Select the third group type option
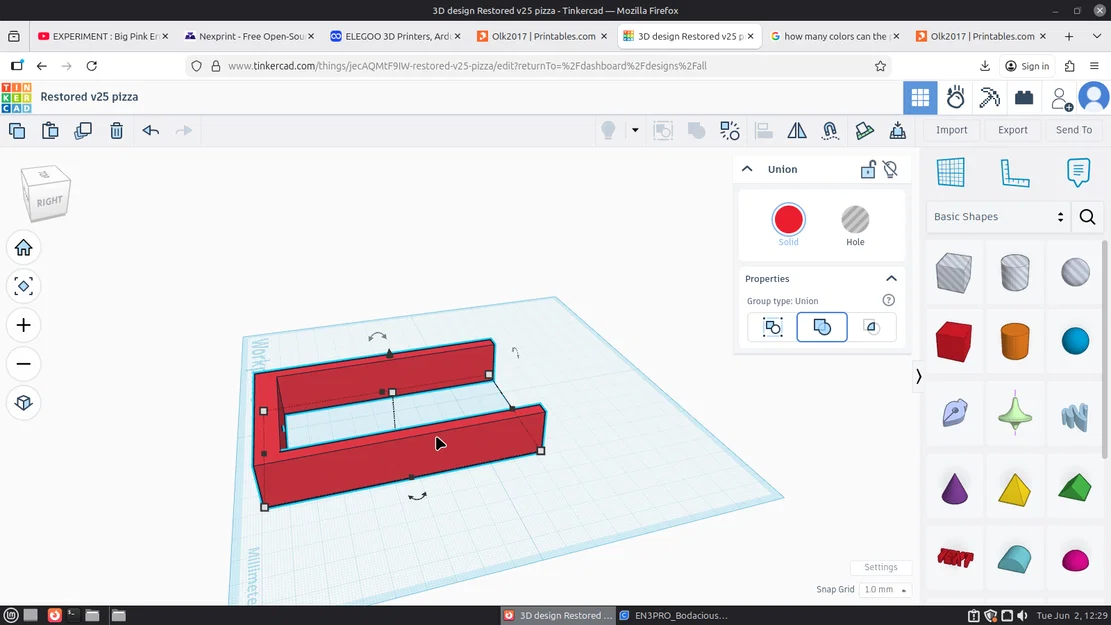 [872, 327]
